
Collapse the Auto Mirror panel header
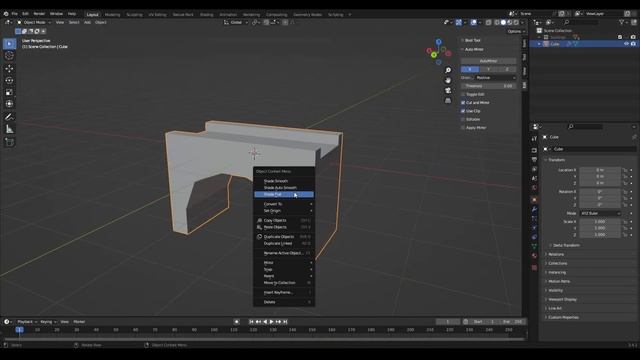(x=473, y=49)
